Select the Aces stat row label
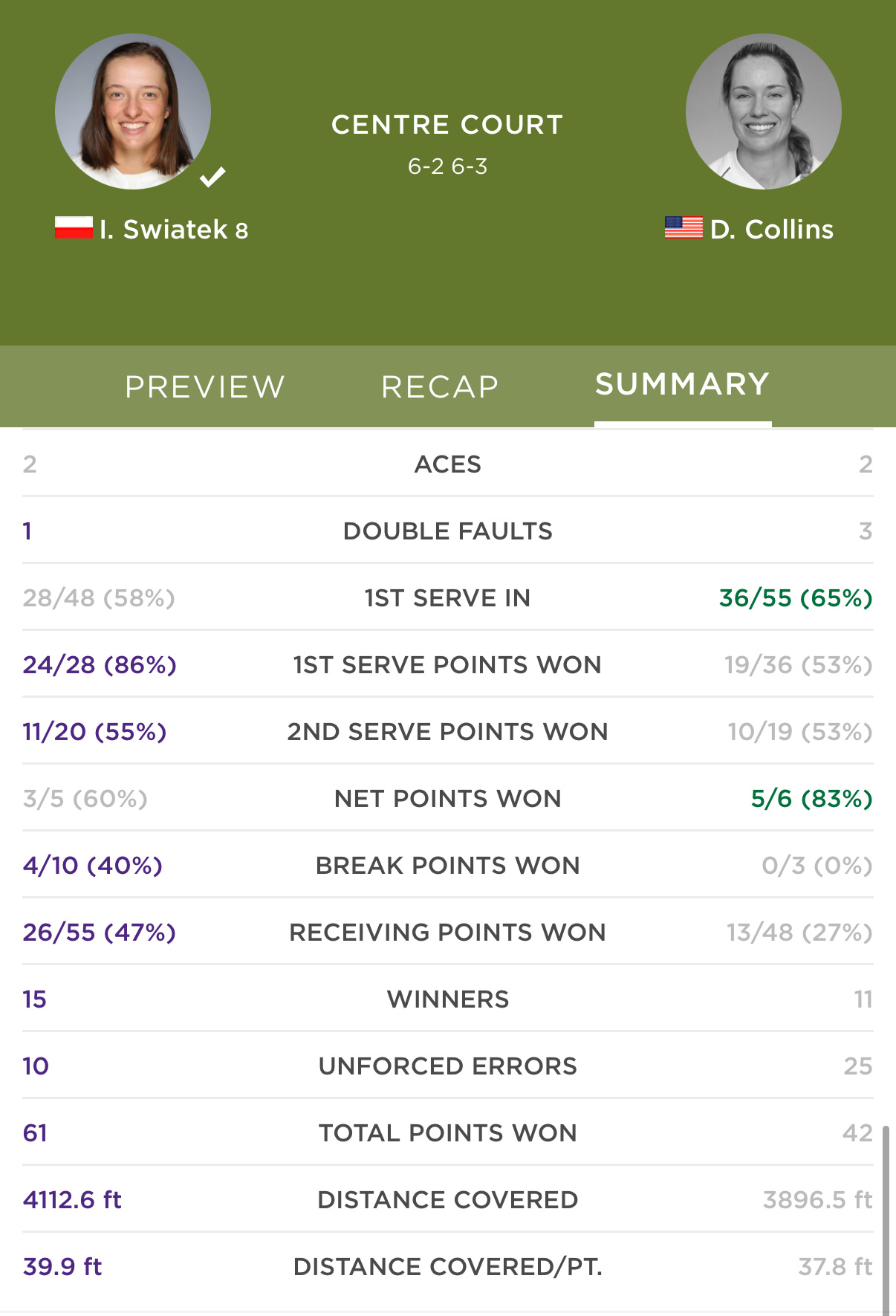 coord(448,464)
